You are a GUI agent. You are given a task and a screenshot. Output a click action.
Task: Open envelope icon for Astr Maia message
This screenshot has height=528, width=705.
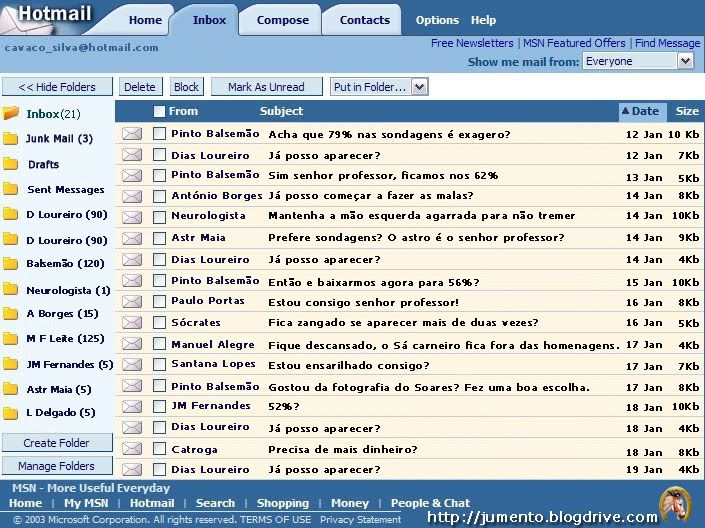pos(132,238)
